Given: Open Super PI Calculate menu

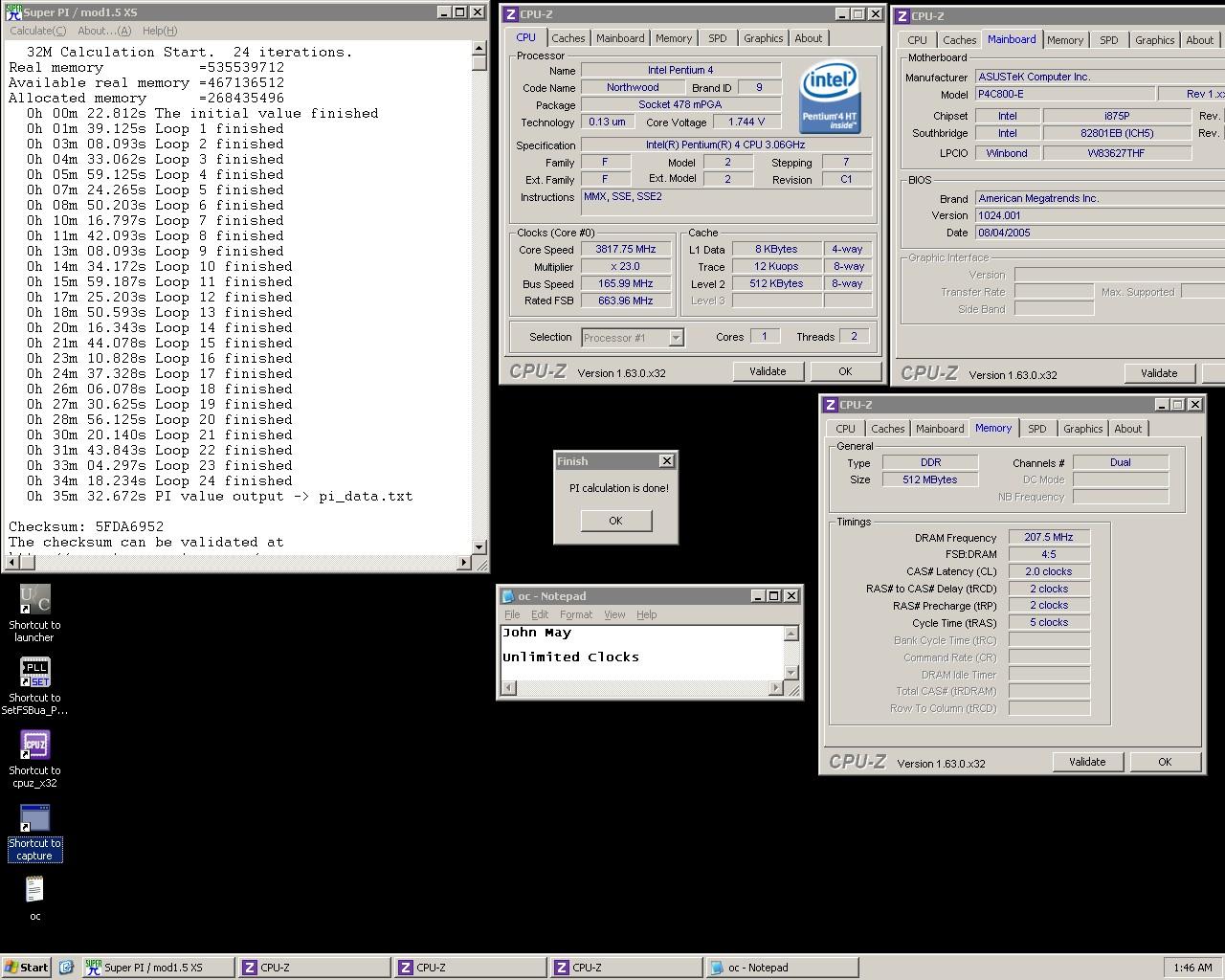Looking at the screenshot, I should click(37, 31).
